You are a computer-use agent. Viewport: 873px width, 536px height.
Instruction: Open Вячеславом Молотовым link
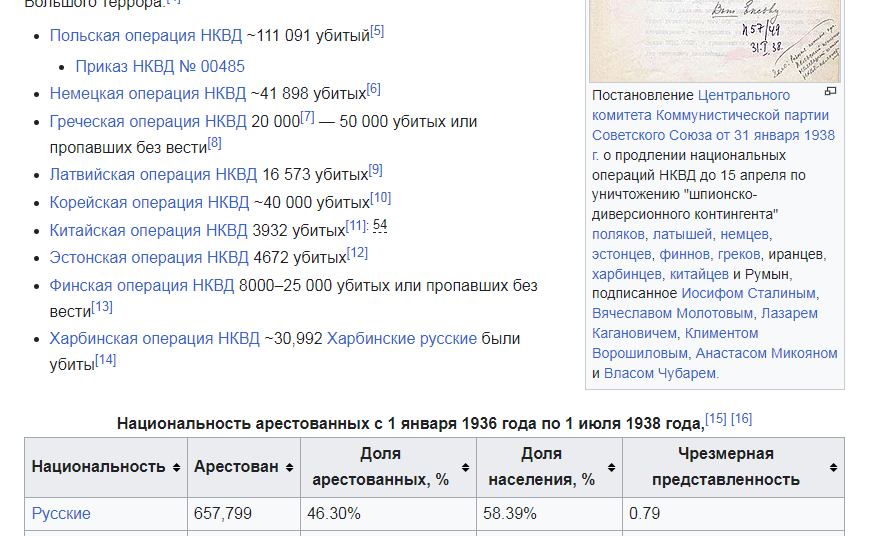[672, 313]
